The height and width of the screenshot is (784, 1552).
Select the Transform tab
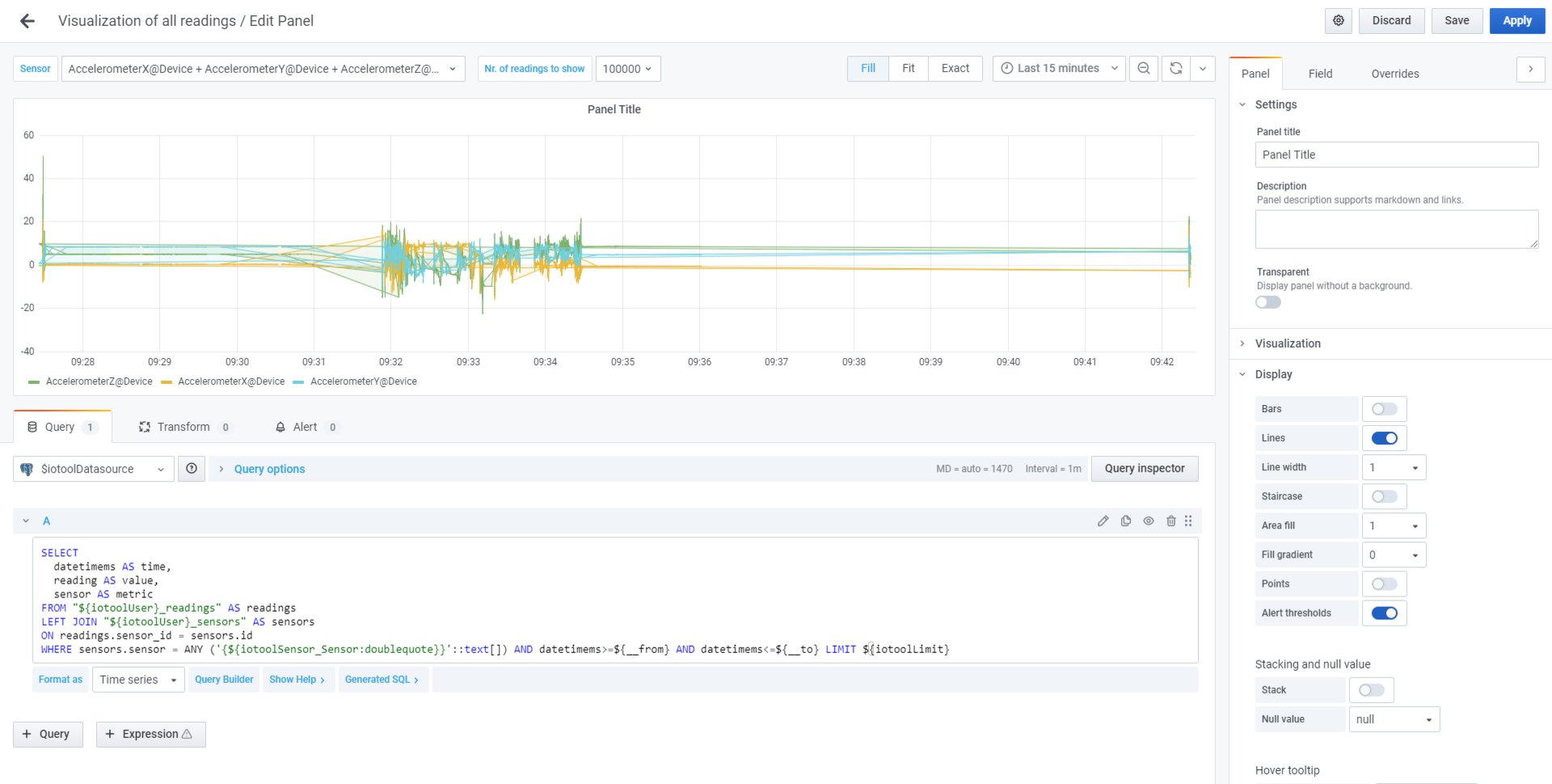click(184, 427)
